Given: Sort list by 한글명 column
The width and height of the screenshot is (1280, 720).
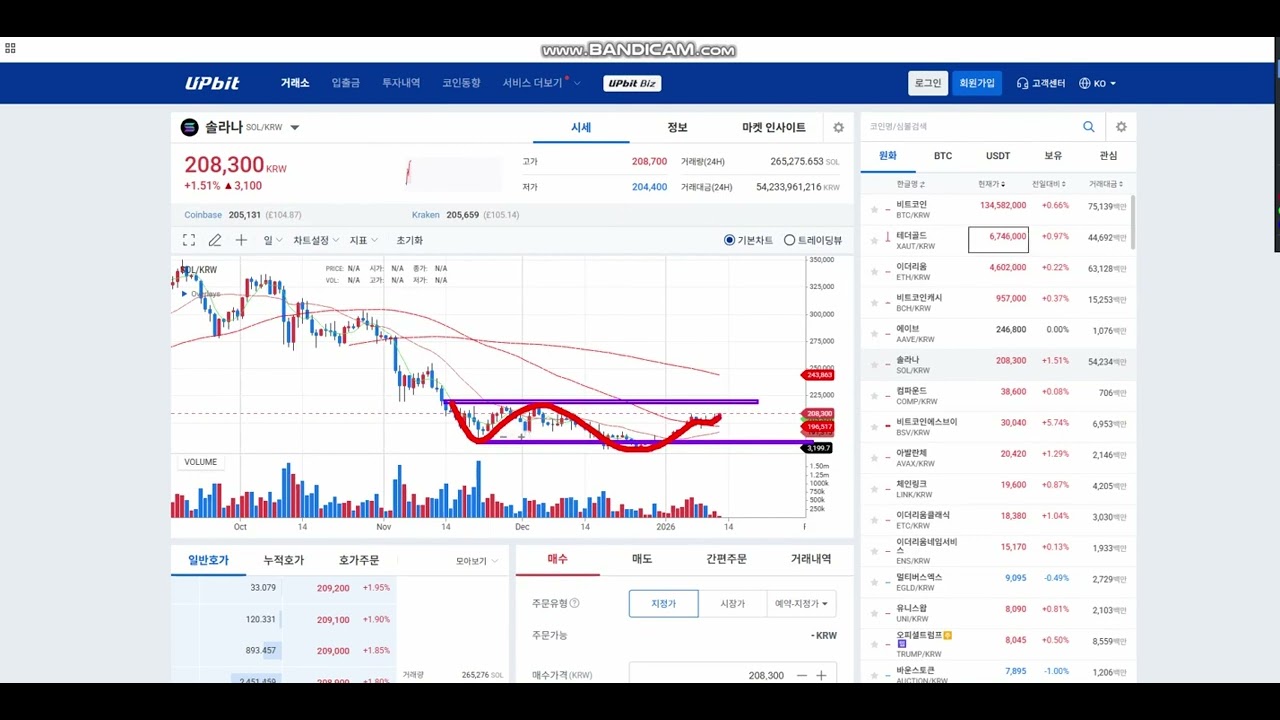Looking at the screenshot, I should [910, 184].
